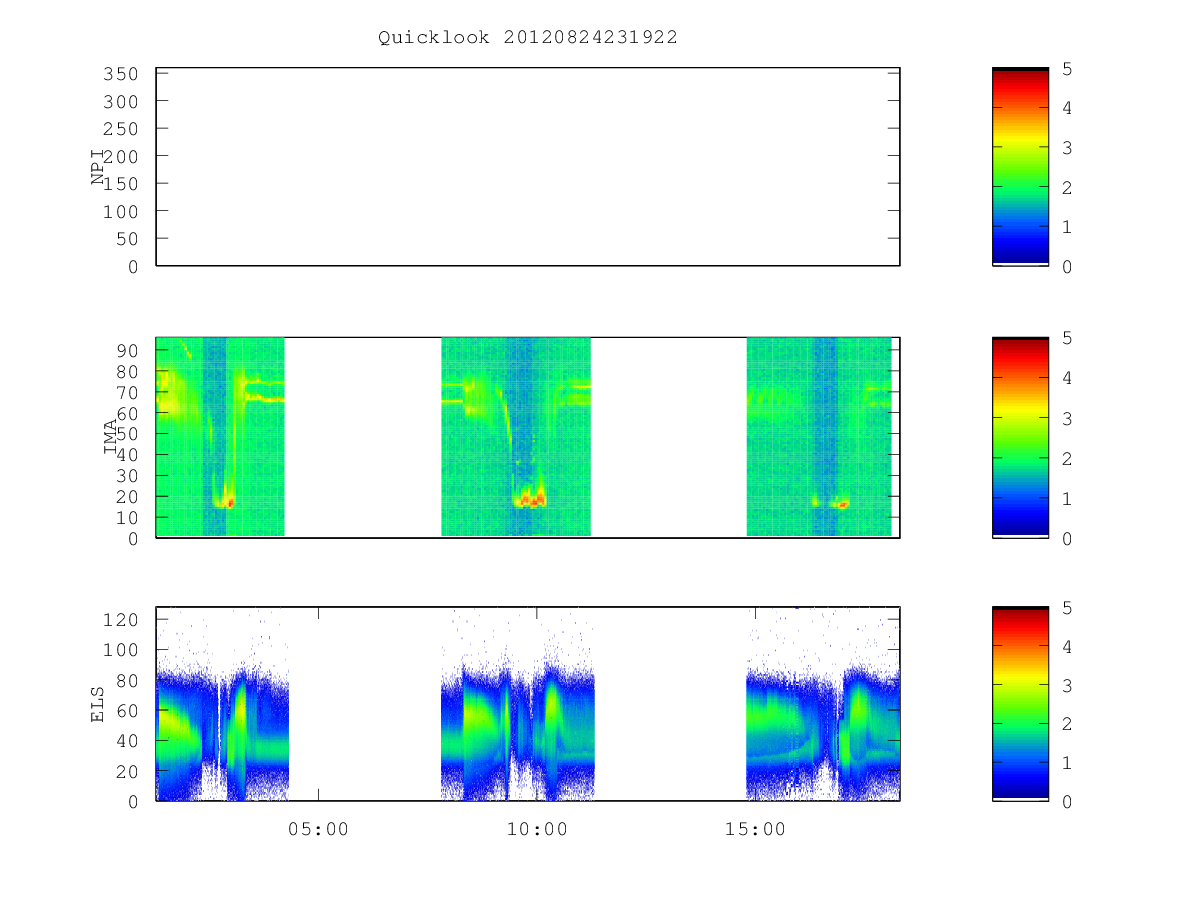Click the 150 tick on NPI axis
This screenshot has height=900, width=1200.
pyautogui.click(x=120, y=184)
